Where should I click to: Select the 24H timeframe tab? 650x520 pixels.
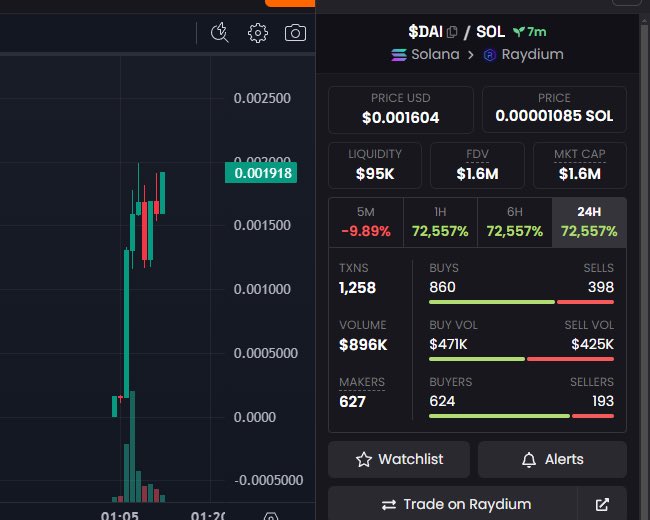pos(589,222)
